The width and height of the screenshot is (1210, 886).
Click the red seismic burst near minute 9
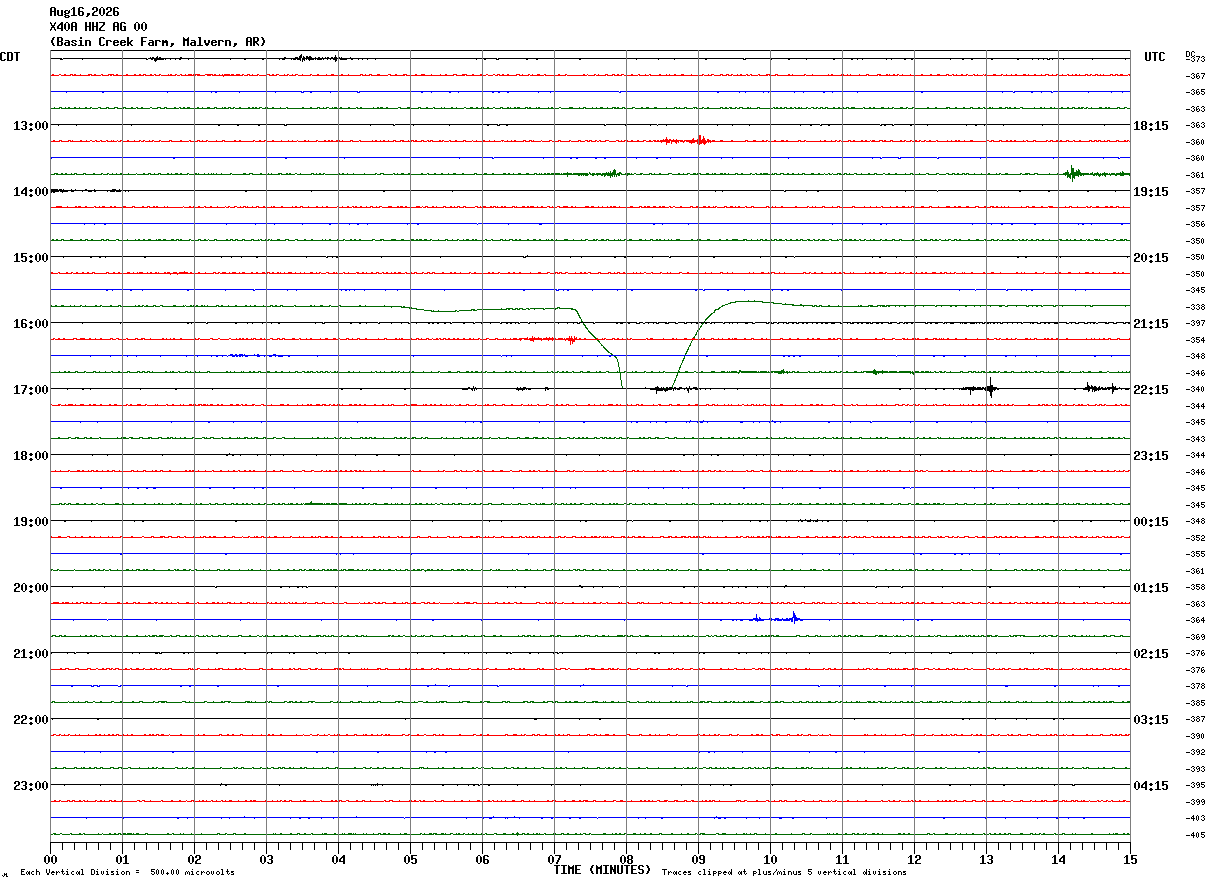pos(688,141)
